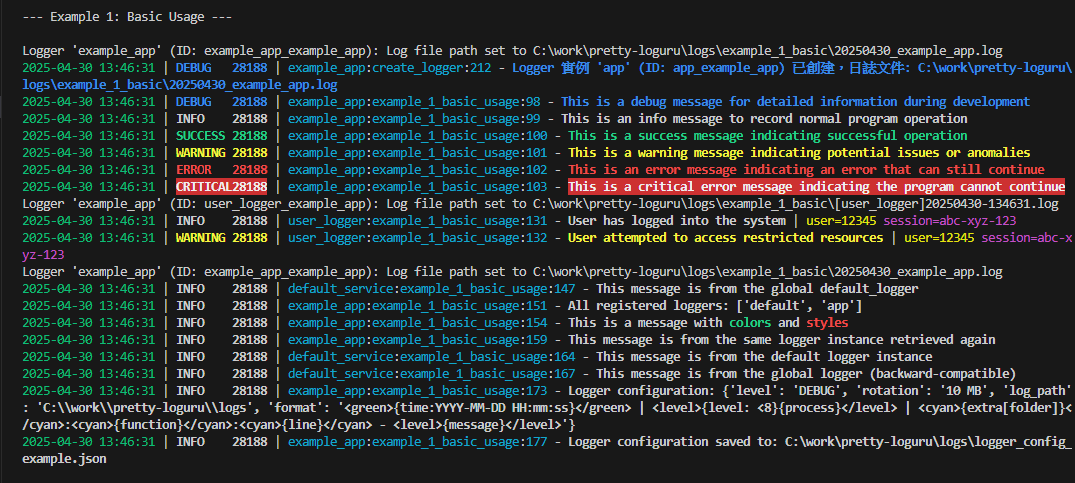Screen dimensions: 1075x483
Task: Click 'example_app:example_1_basic_usage:101' source reference
Action: pos(418,153)
